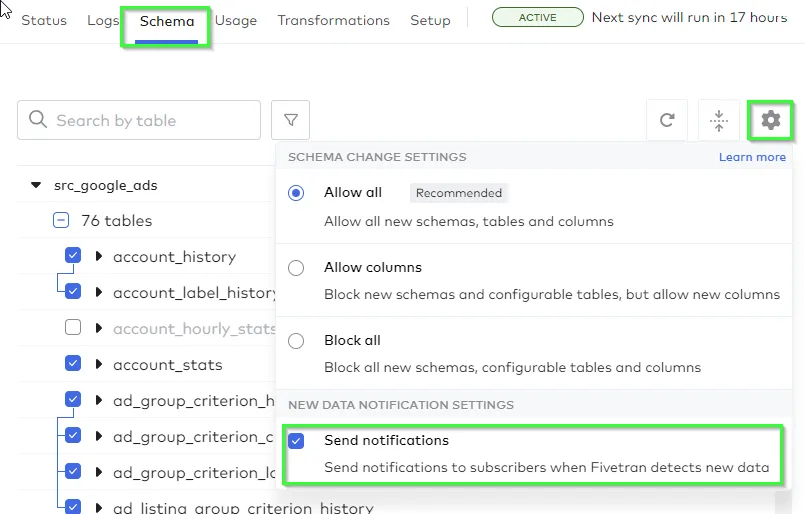The image size is (805, 514).
Task: Toggle the 76 tables select-all checkbox
Action: (x=61, y=221)
